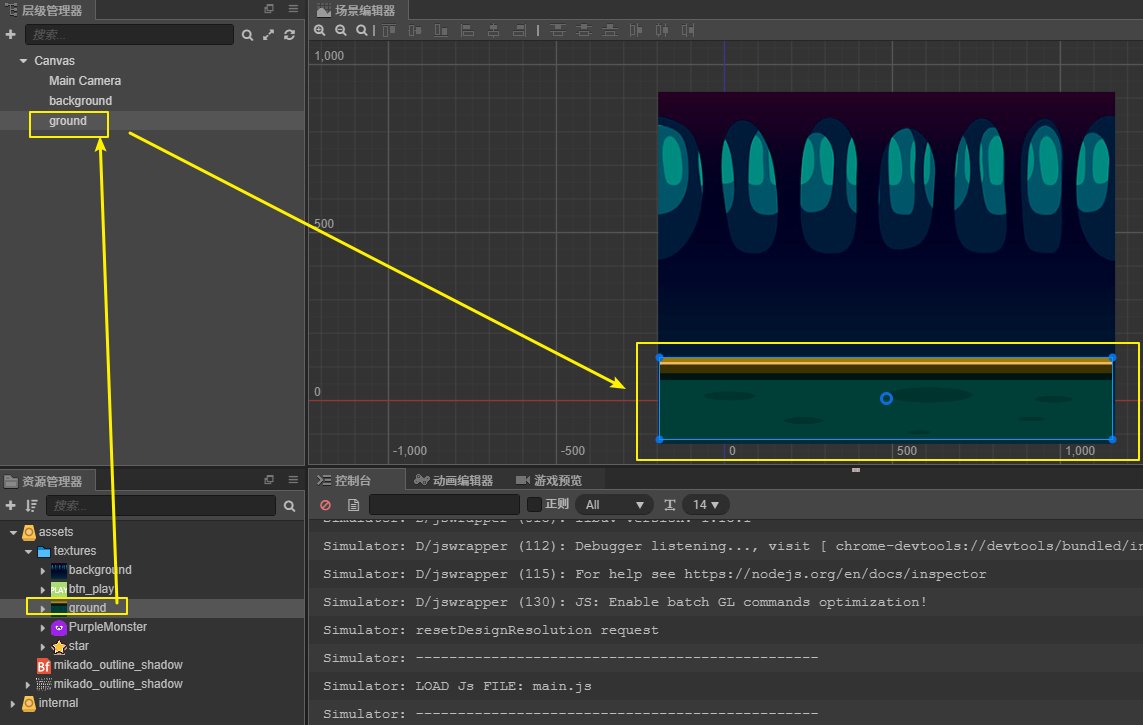
Task: Align selected nodes to horizontal center
Action: 494,30
